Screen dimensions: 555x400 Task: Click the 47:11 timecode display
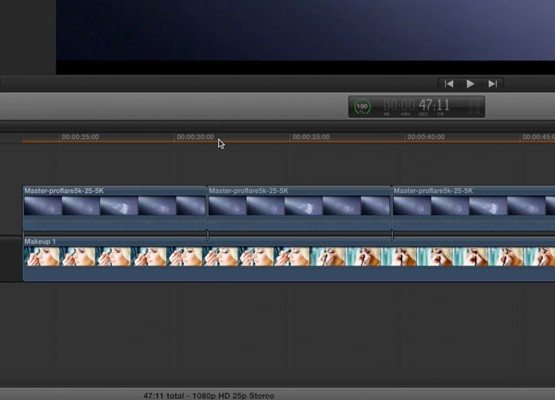[417, 105]
